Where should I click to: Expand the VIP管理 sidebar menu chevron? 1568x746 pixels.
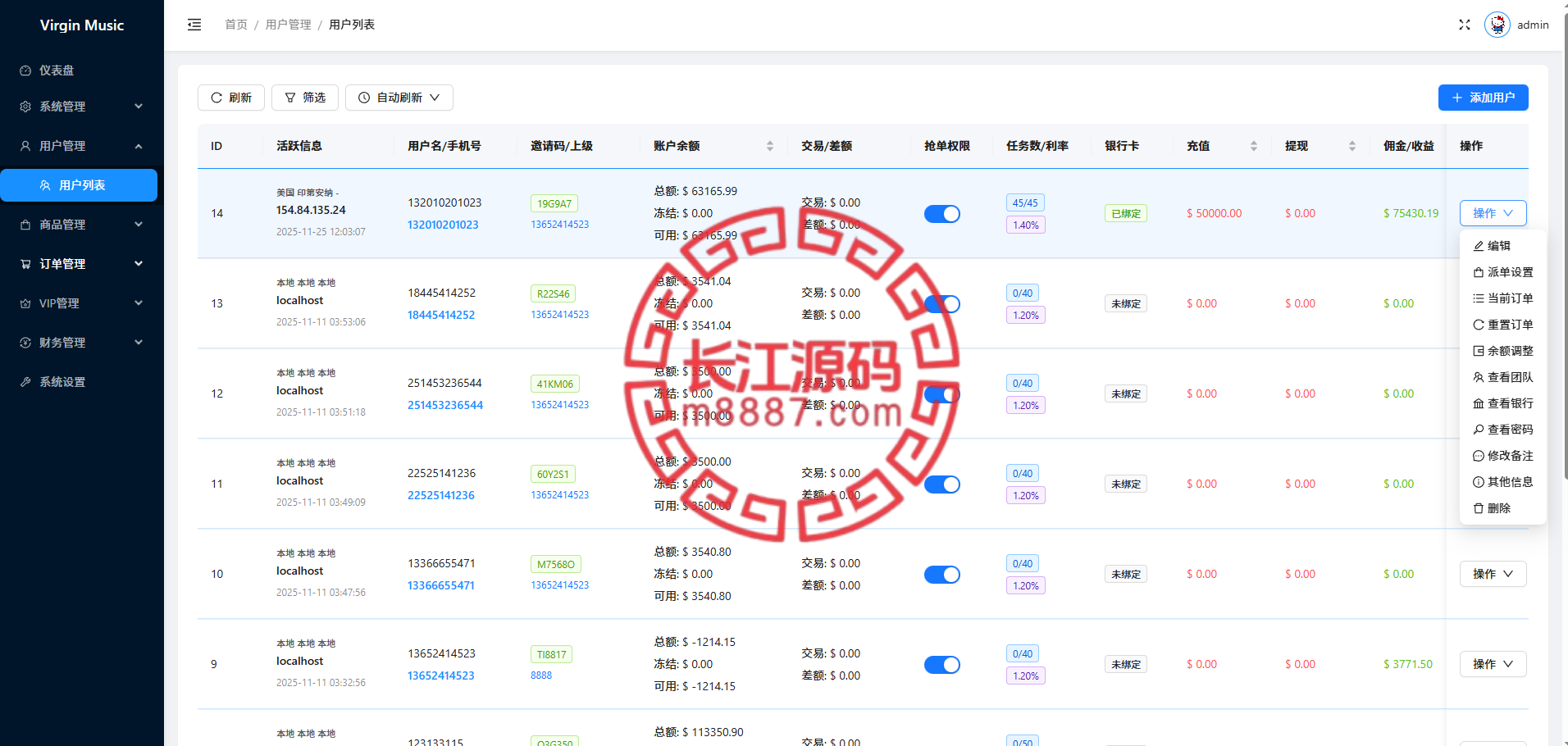click(x=139, y=303)
